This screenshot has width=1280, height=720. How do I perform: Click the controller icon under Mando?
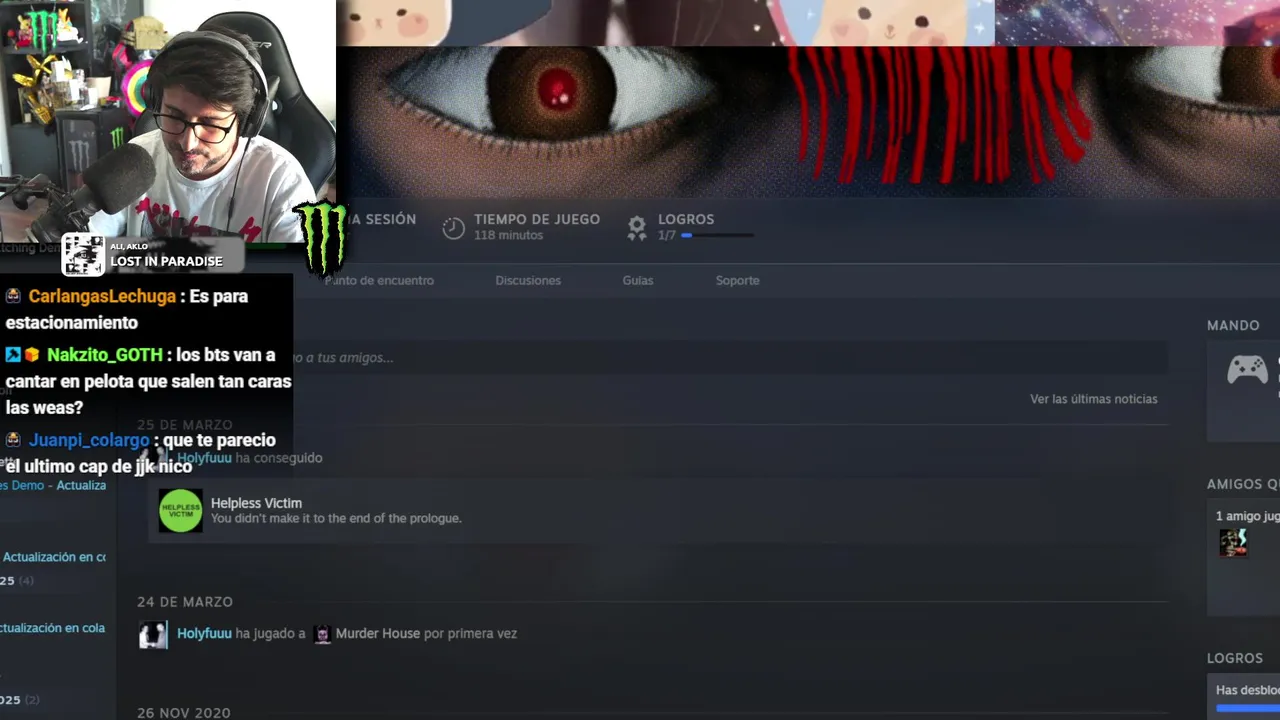(x=1247, y=370)
